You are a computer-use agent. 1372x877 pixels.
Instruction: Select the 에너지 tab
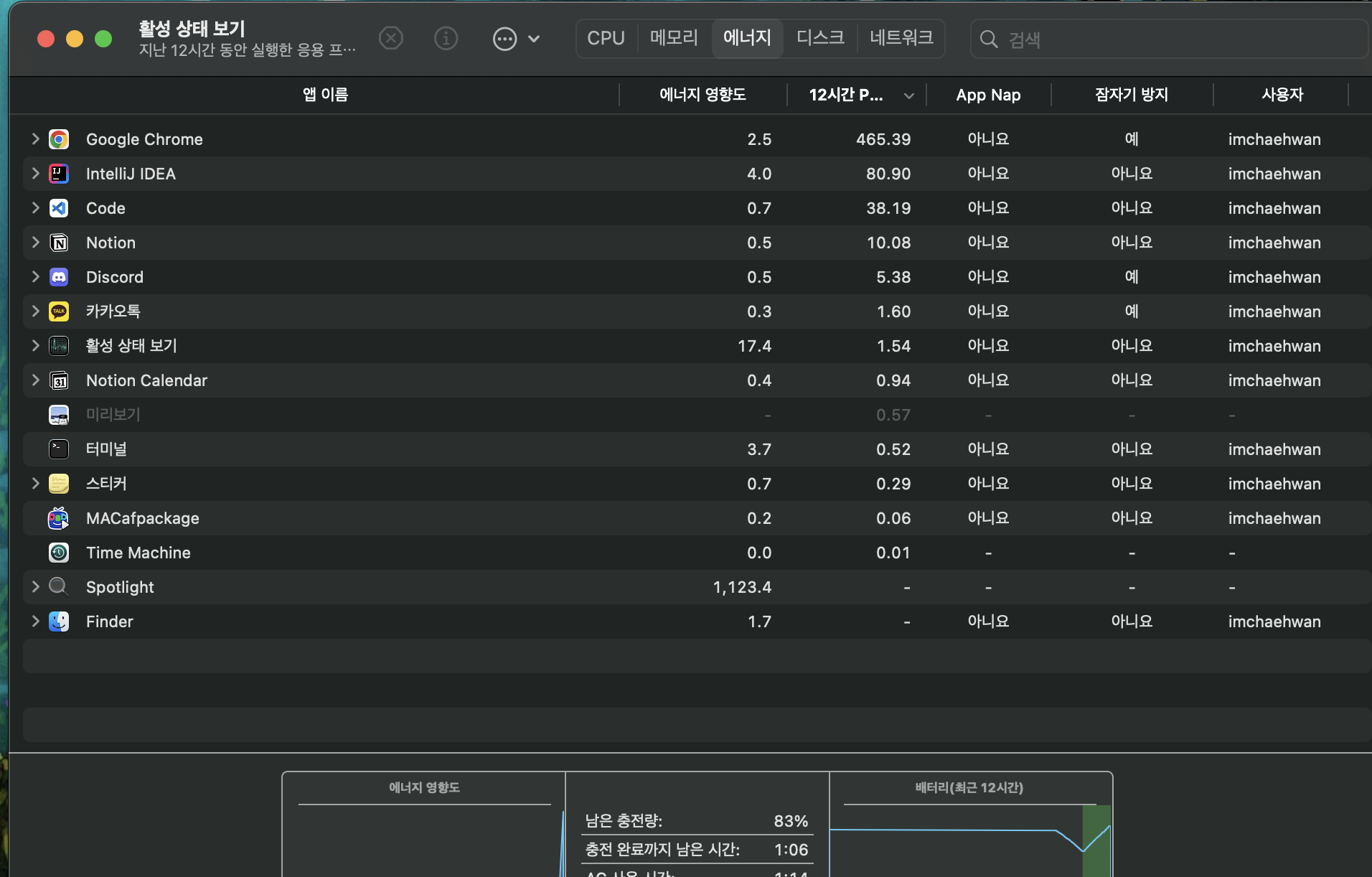tap(747, 38)
